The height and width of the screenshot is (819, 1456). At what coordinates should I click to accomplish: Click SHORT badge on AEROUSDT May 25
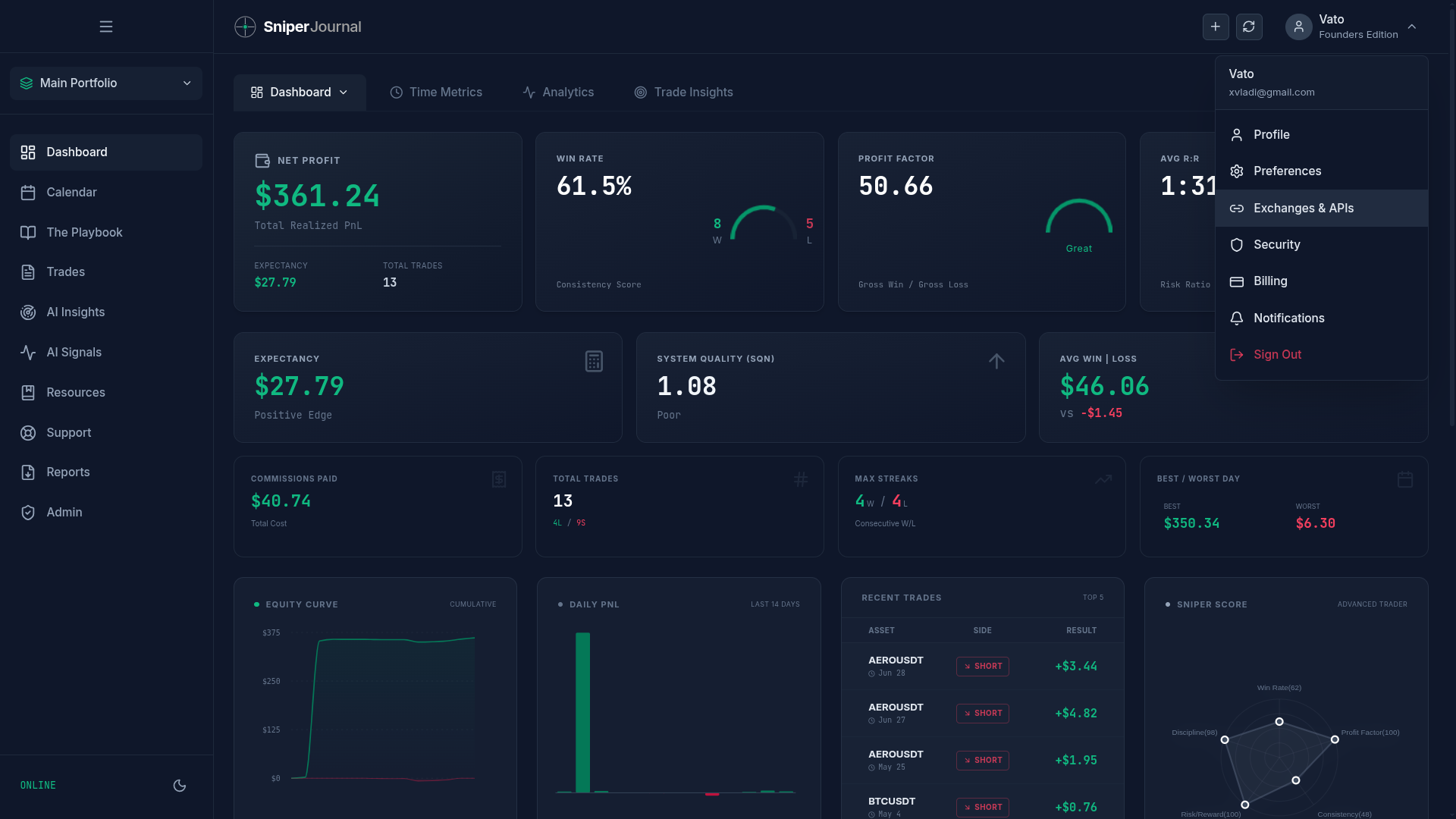pos(983,761)
